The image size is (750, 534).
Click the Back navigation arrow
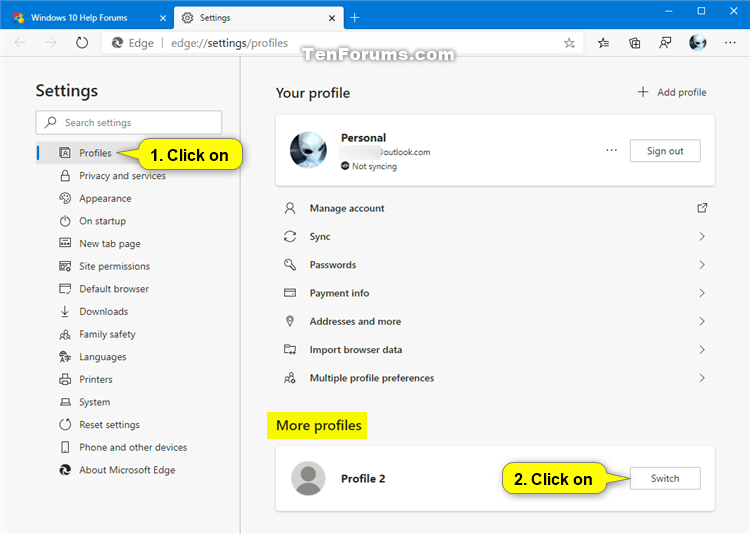[20, 43]
